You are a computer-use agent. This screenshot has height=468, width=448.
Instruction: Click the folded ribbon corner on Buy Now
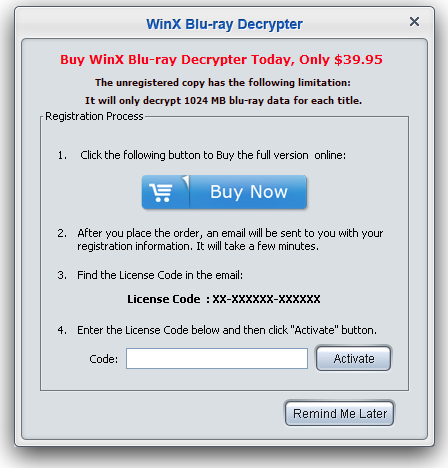tap(186, 180)
